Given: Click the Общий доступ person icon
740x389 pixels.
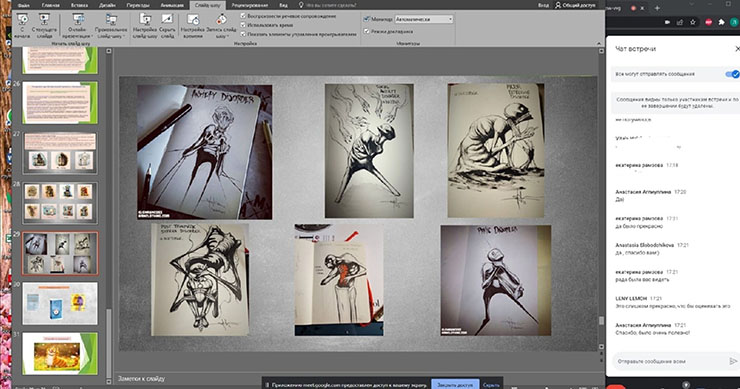Looking at the screenshot, I should pyautogui.click(x=558, y=5).
